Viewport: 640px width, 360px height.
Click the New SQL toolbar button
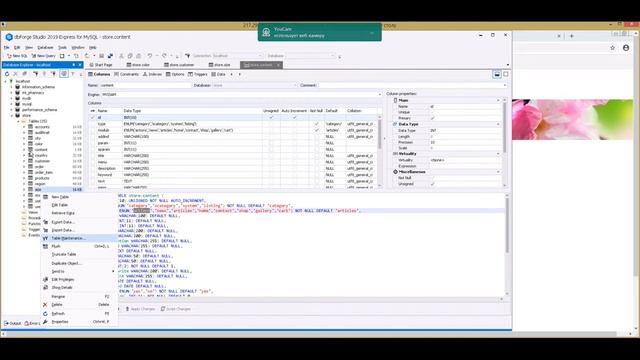click(17, 56)
